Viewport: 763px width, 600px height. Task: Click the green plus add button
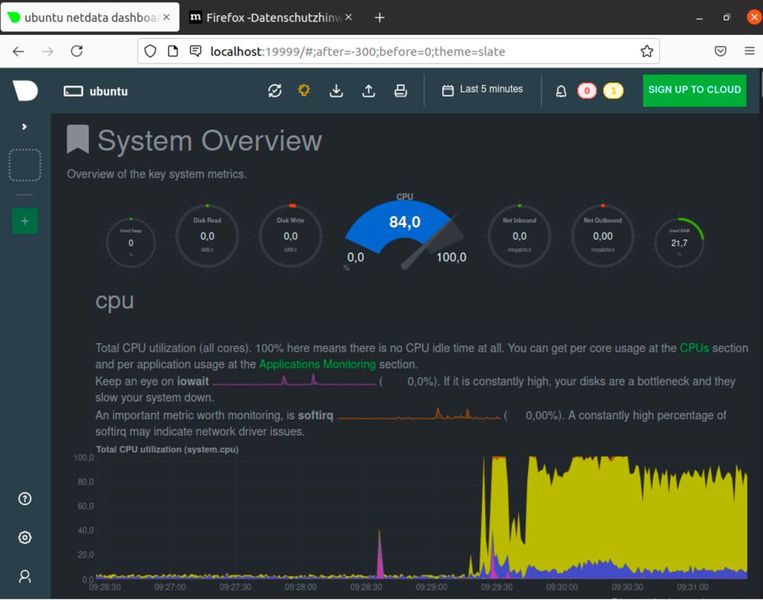(25, 221)
